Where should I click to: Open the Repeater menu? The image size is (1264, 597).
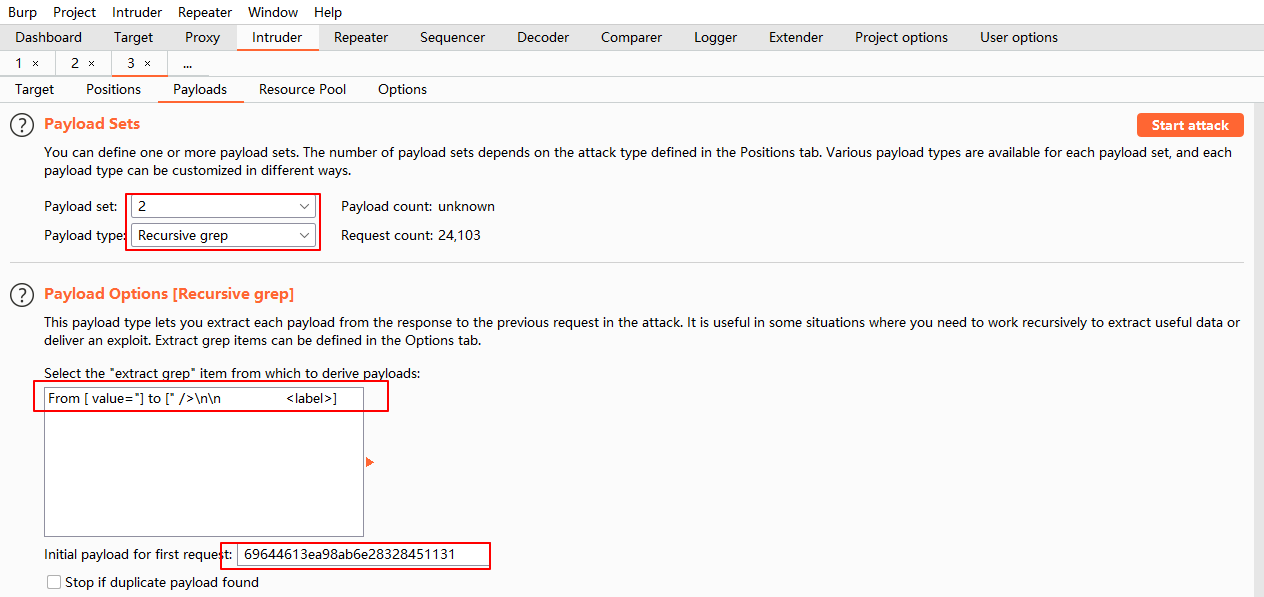click(205, 12)
